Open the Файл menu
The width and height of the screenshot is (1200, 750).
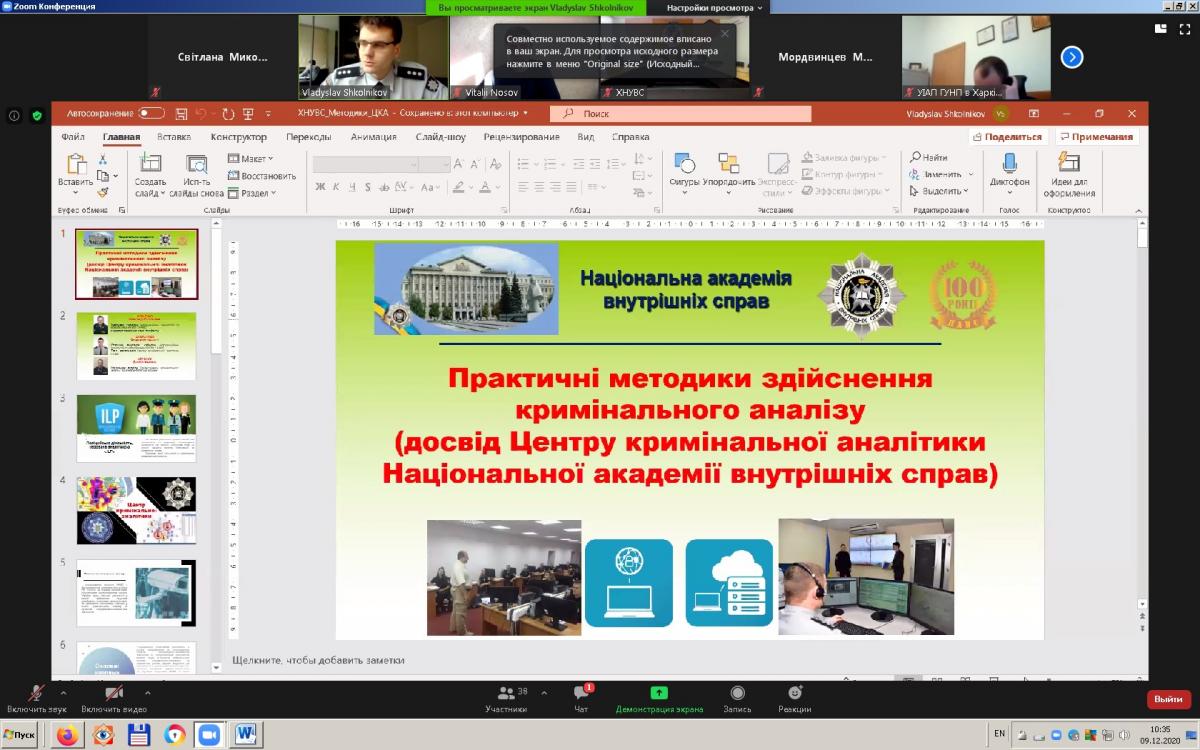(73, 137)
